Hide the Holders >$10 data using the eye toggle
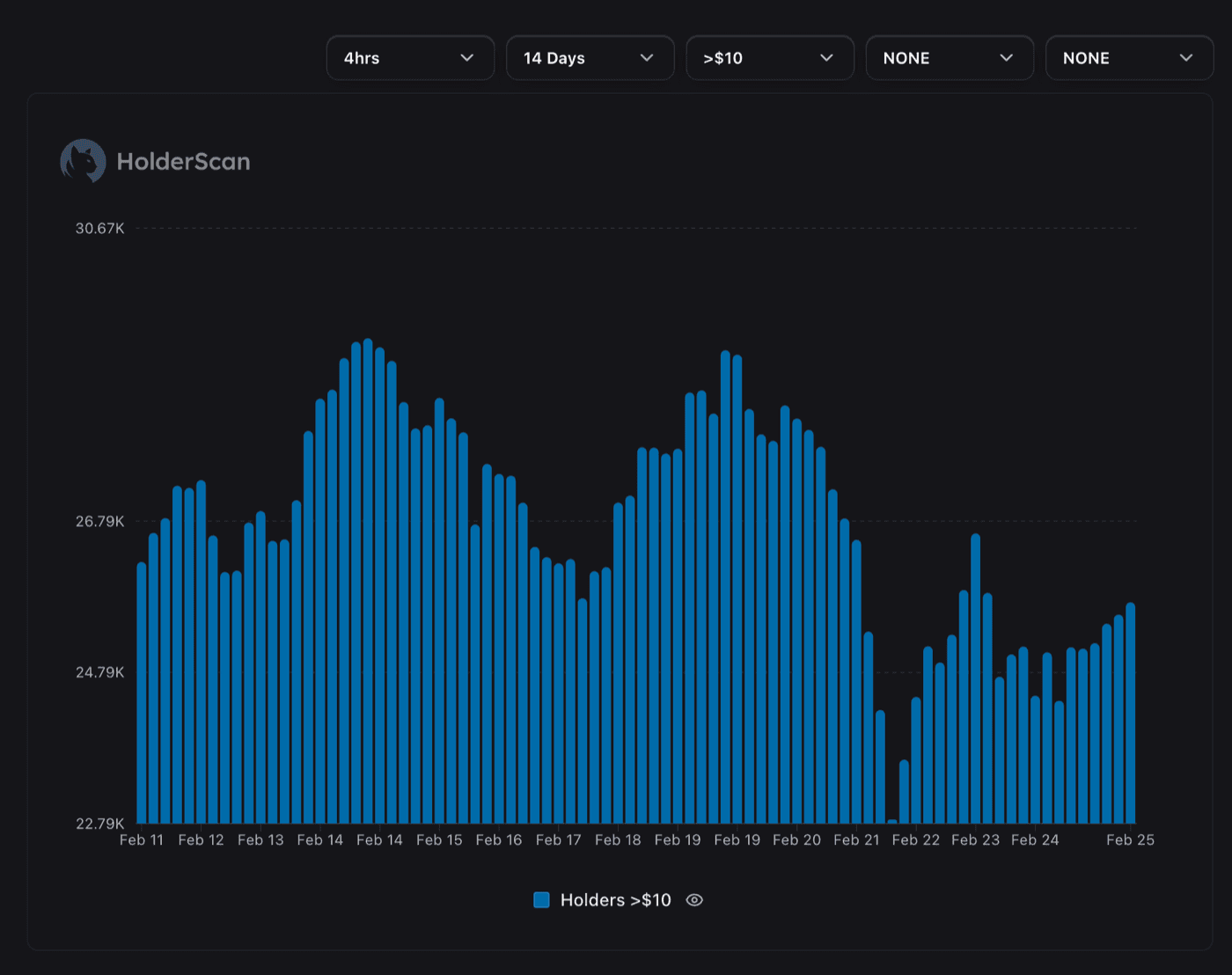The image size is (1232, 975). click(693, 899)
